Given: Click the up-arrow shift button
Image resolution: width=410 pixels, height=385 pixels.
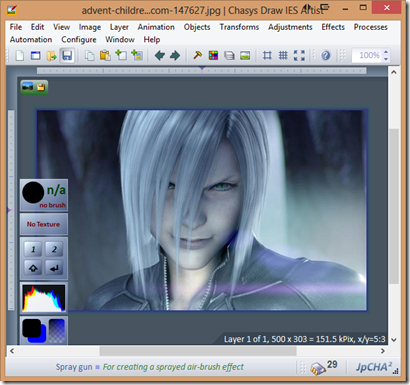Looking at the screenshot, I should coord(33,268).
